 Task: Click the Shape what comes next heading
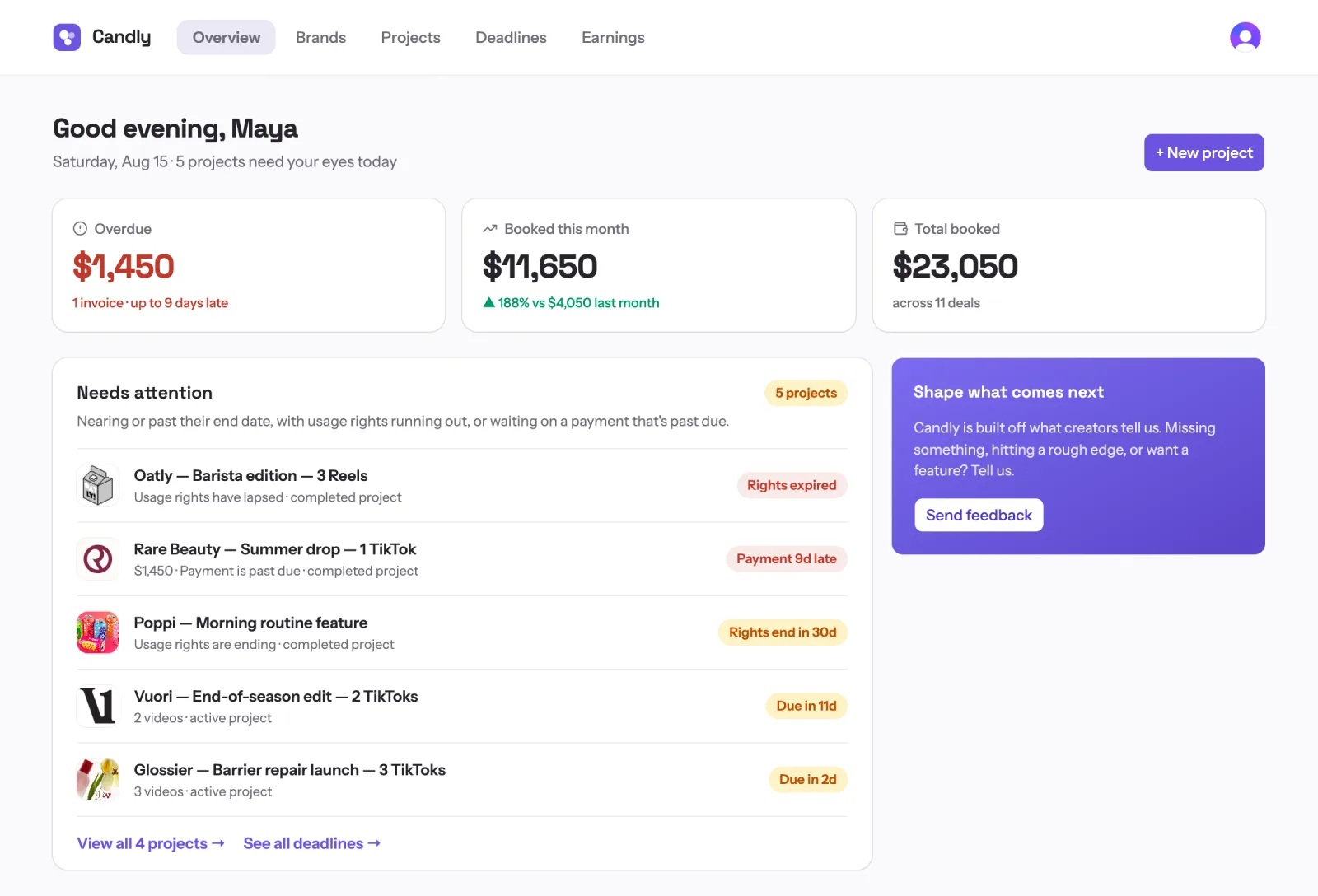(1008, 392)
